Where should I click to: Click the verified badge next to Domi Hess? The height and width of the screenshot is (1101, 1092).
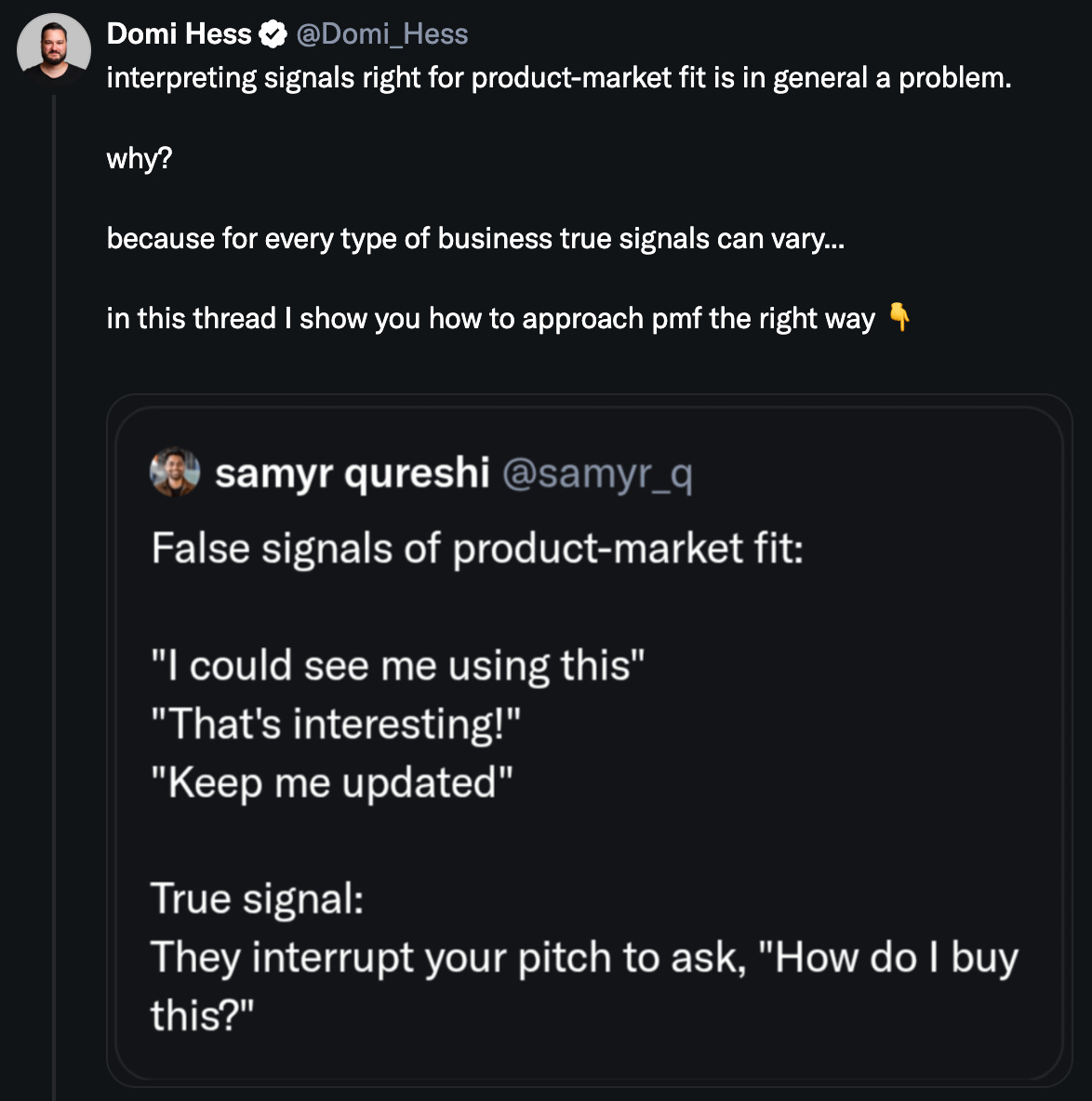click(x=273, y=35)
